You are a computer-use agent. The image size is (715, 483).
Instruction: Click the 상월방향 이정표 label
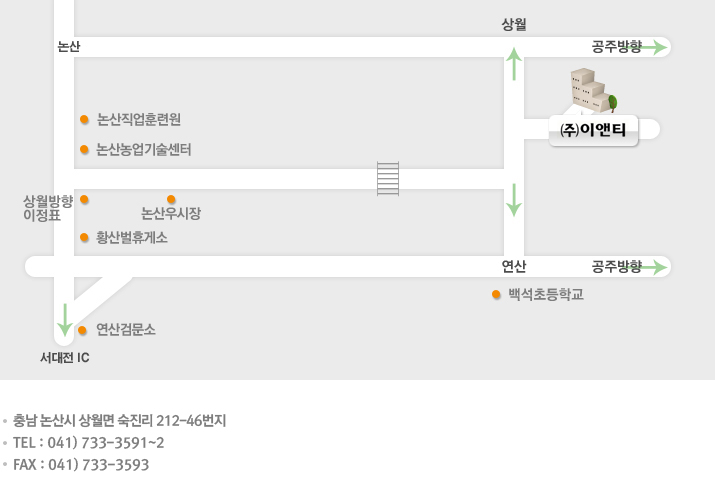click(48, 208)
